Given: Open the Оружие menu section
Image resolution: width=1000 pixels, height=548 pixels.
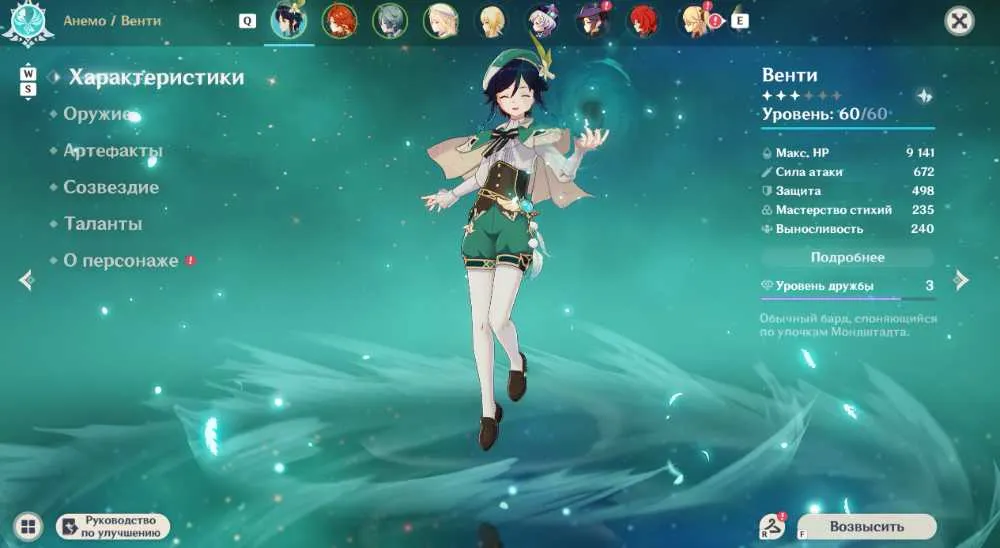Looking at the screenshot, I should (x=97, y=114).
